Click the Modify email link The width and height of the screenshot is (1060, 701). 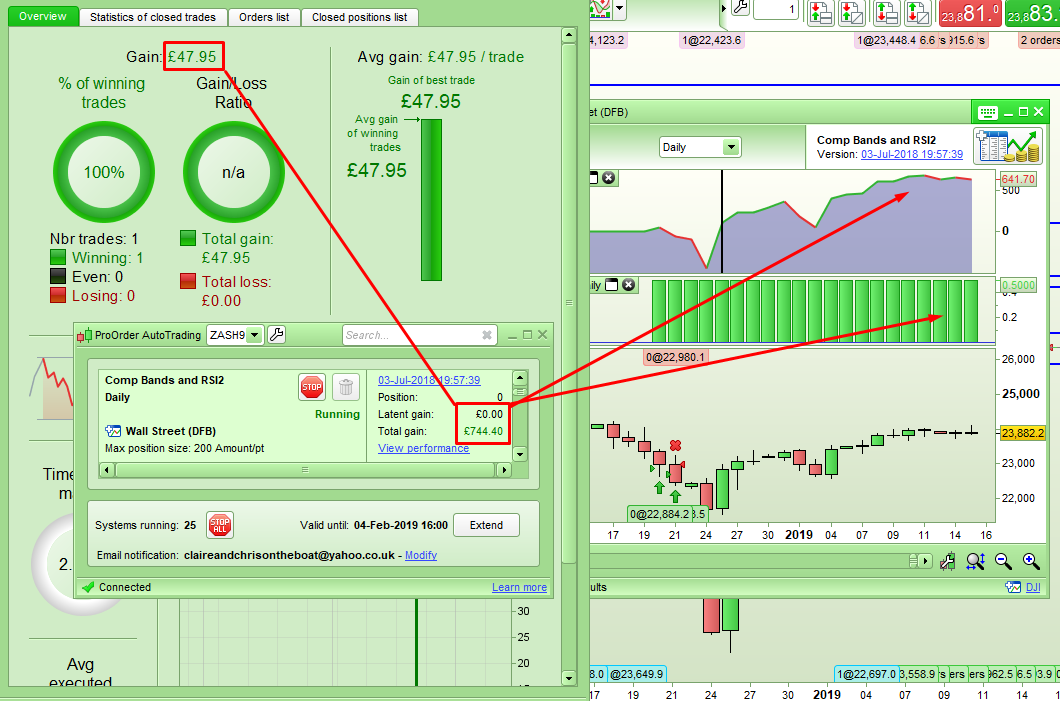point(420,555)
